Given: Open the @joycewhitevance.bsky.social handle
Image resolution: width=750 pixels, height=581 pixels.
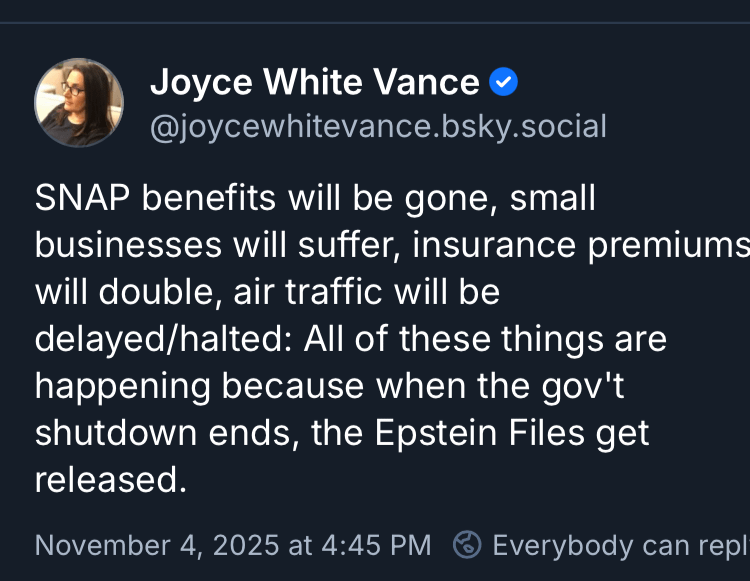Looking at the screenshot, I should click(x=377, y=127).
